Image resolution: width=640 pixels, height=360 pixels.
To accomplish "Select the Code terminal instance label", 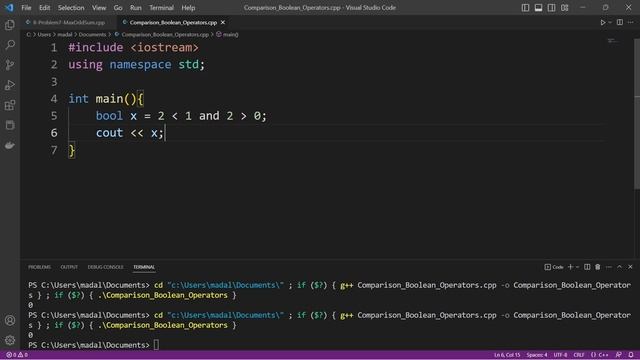I will pyautogui.click(x=554, y=267).
